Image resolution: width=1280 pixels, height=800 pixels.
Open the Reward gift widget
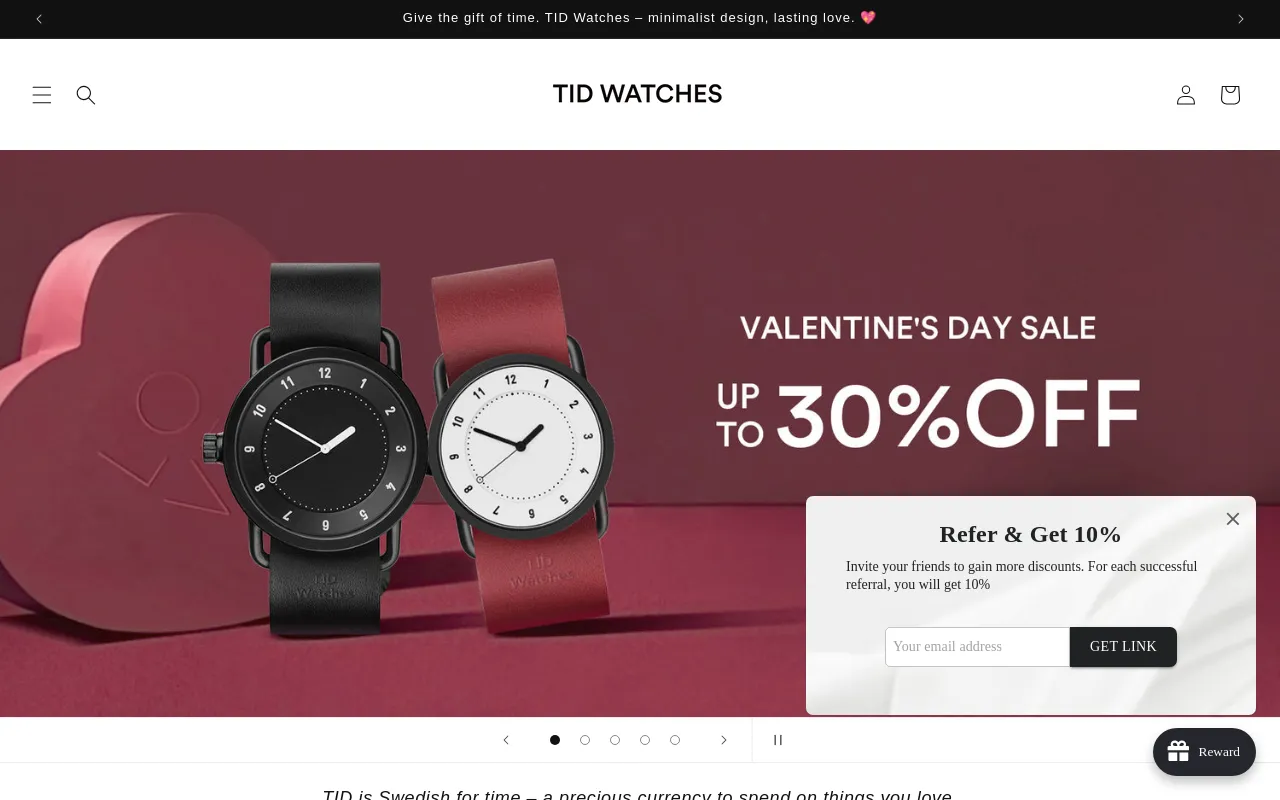[x=1204, y=752]
